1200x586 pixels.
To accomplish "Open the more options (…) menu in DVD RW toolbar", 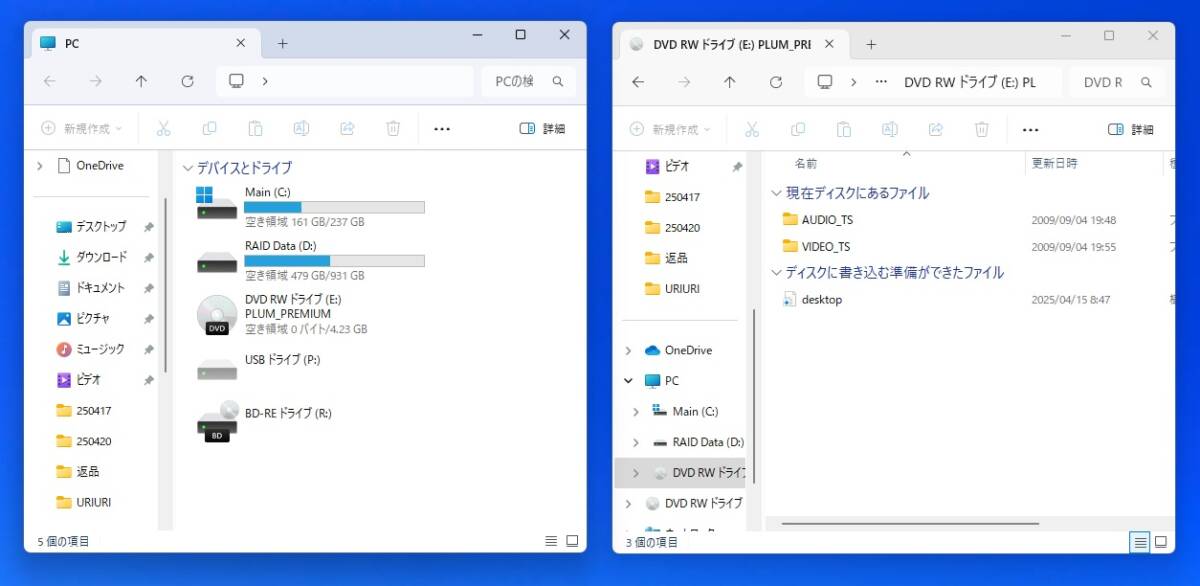I will (1030, 130).
